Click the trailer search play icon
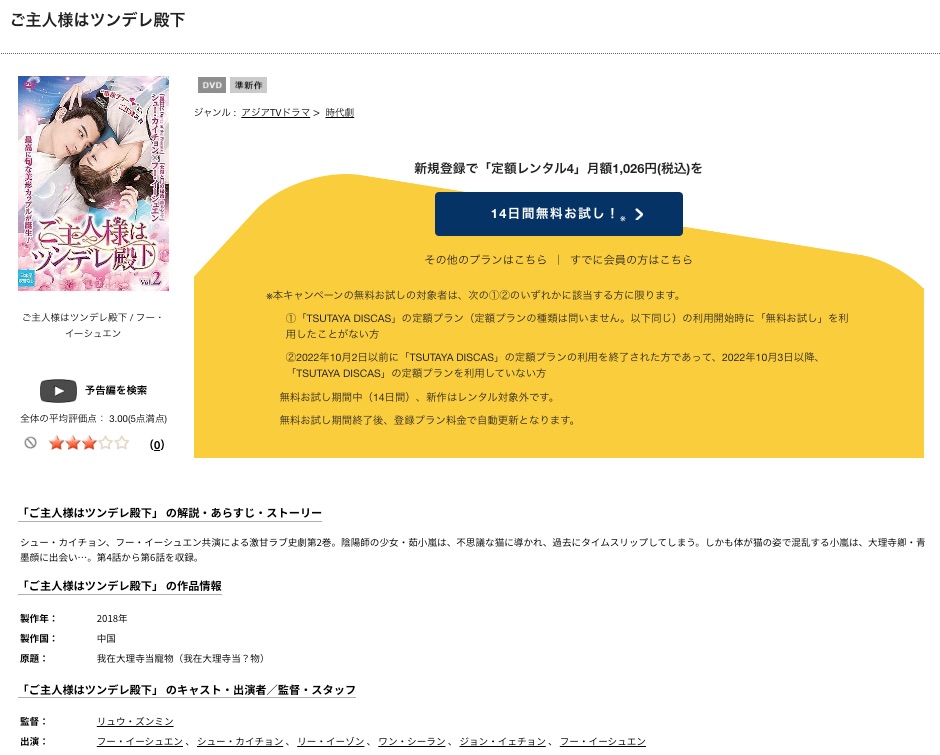Viewport: 940px width, 755px height. coord(58,391)
